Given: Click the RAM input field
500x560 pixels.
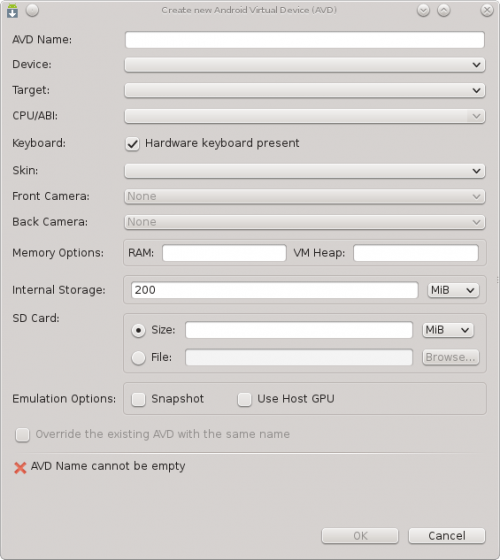Looking at the screenshot, I should [x=224, y=253].
